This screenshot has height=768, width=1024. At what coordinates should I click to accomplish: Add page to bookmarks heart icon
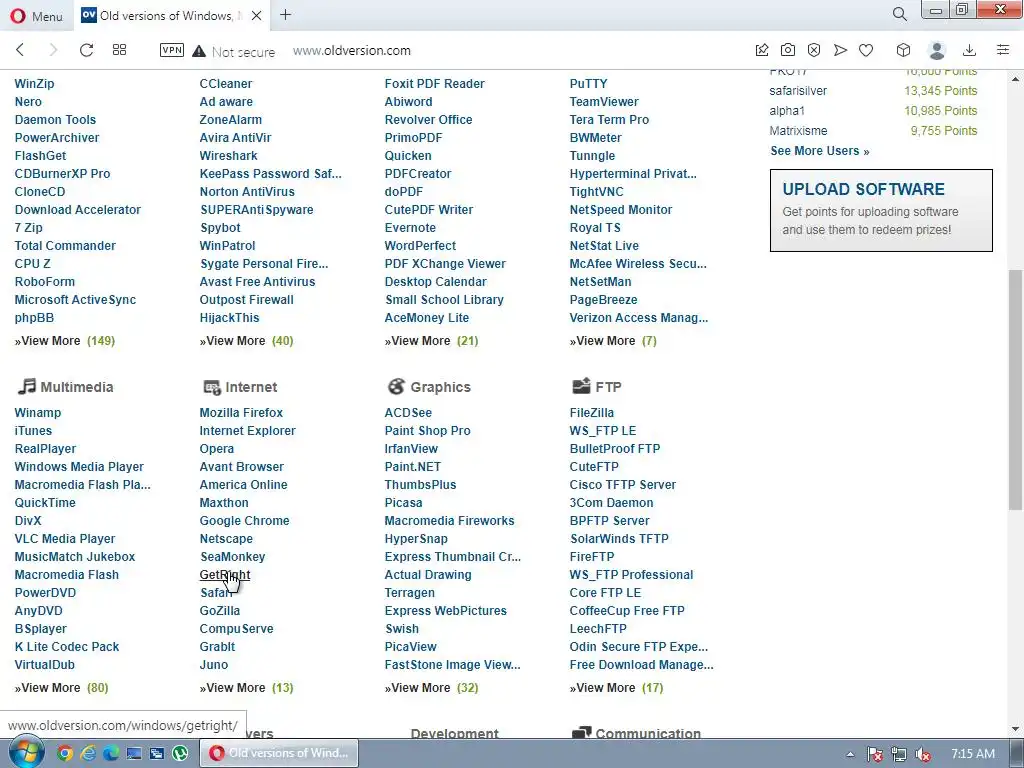click(866, 50)
